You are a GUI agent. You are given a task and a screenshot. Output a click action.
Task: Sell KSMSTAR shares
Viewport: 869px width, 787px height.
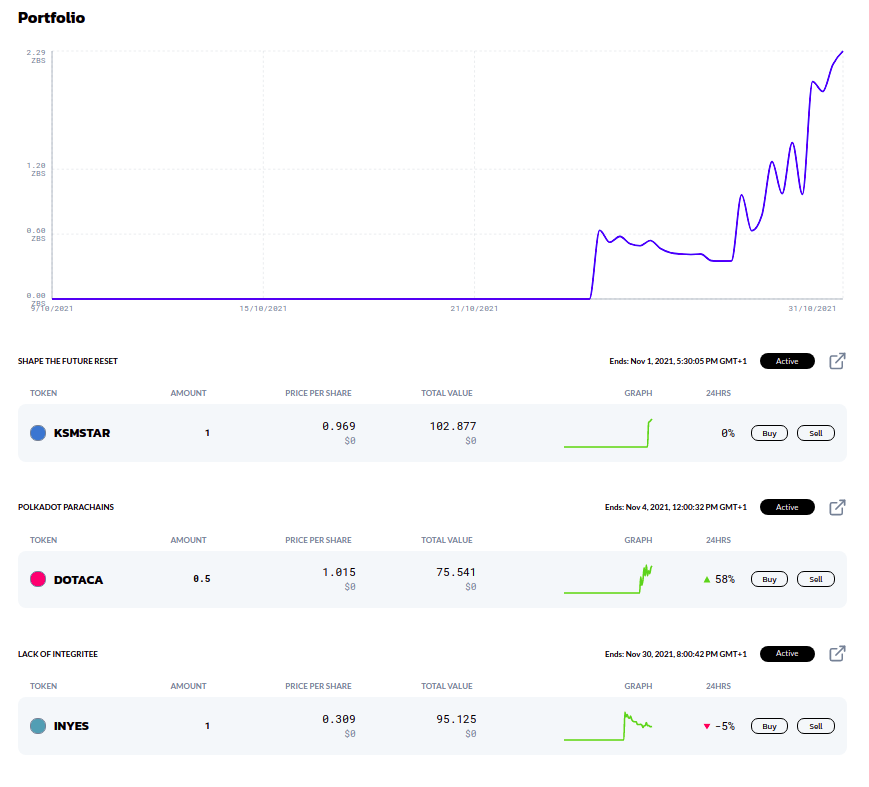pos(816,433)
